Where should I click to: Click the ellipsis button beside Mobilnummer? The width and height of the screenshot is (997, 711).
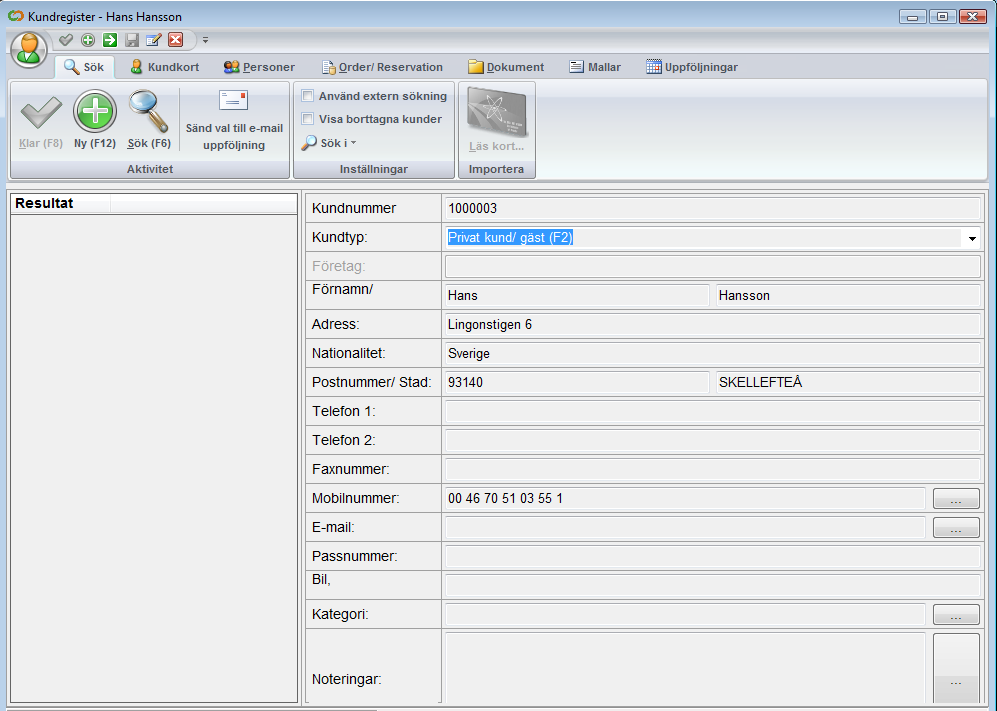pos(956,499)
